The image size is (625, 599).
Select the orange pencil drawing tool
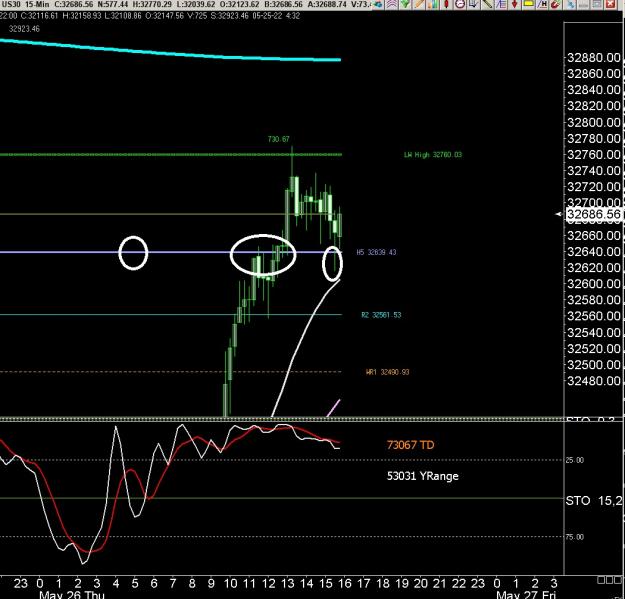(x=419, y=4)
